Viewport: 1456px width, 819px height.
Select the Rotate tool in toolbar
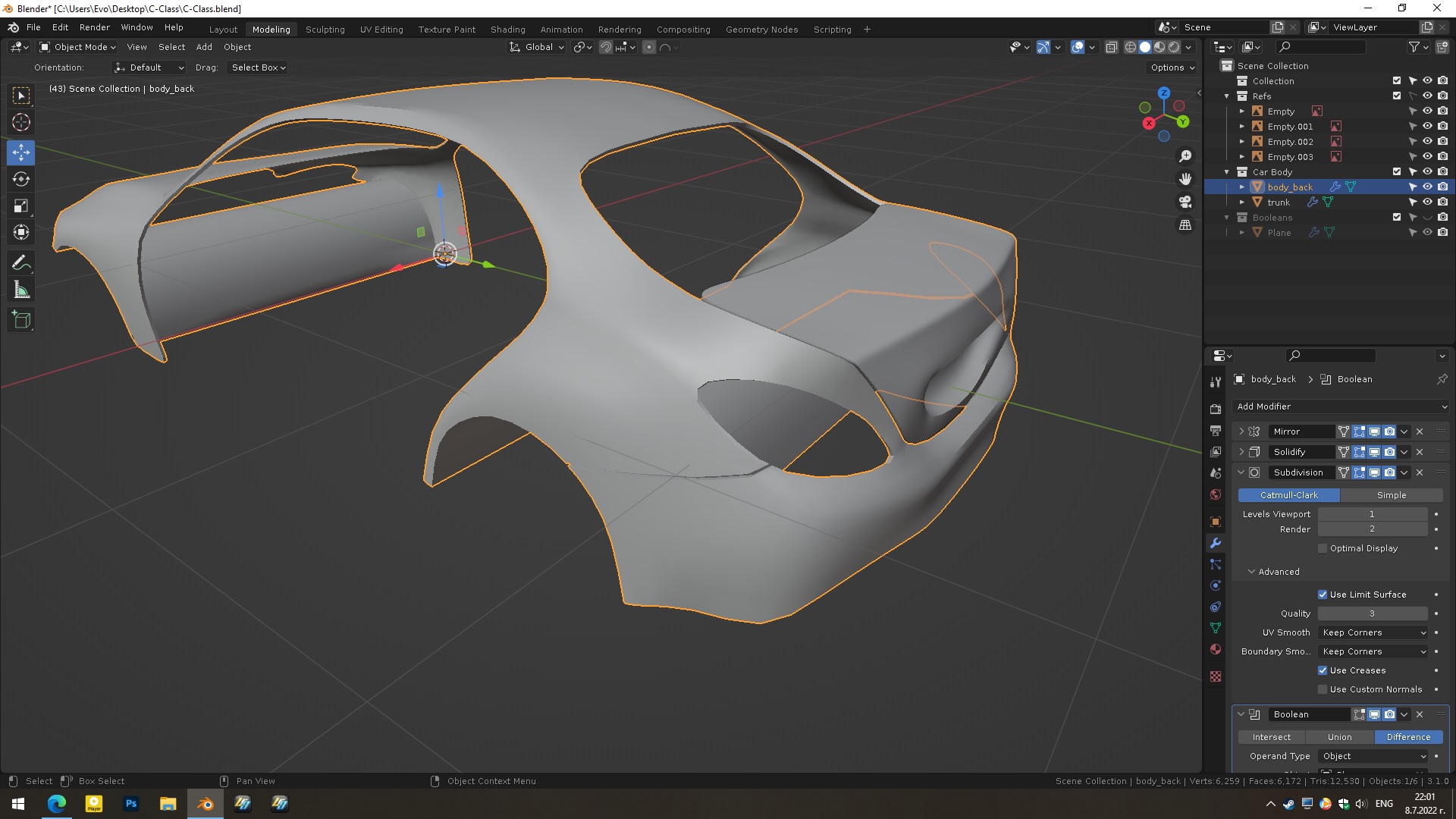click(x=21, y=180)
